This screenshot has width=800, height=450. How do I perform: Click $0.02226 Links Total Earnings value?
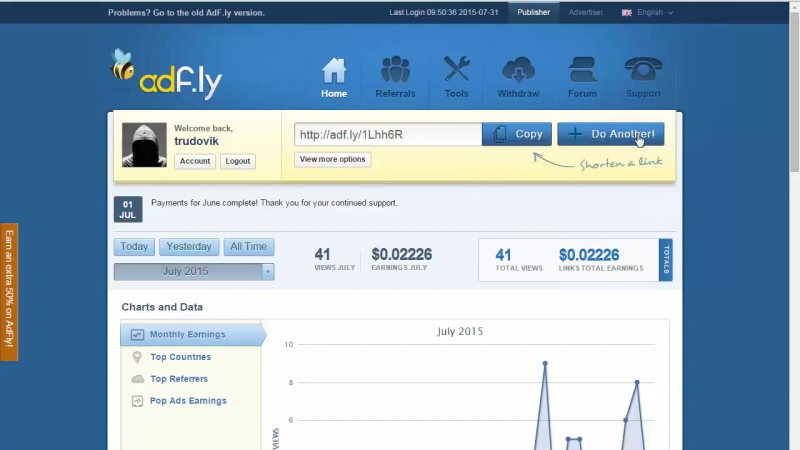(x=589, y=255)
